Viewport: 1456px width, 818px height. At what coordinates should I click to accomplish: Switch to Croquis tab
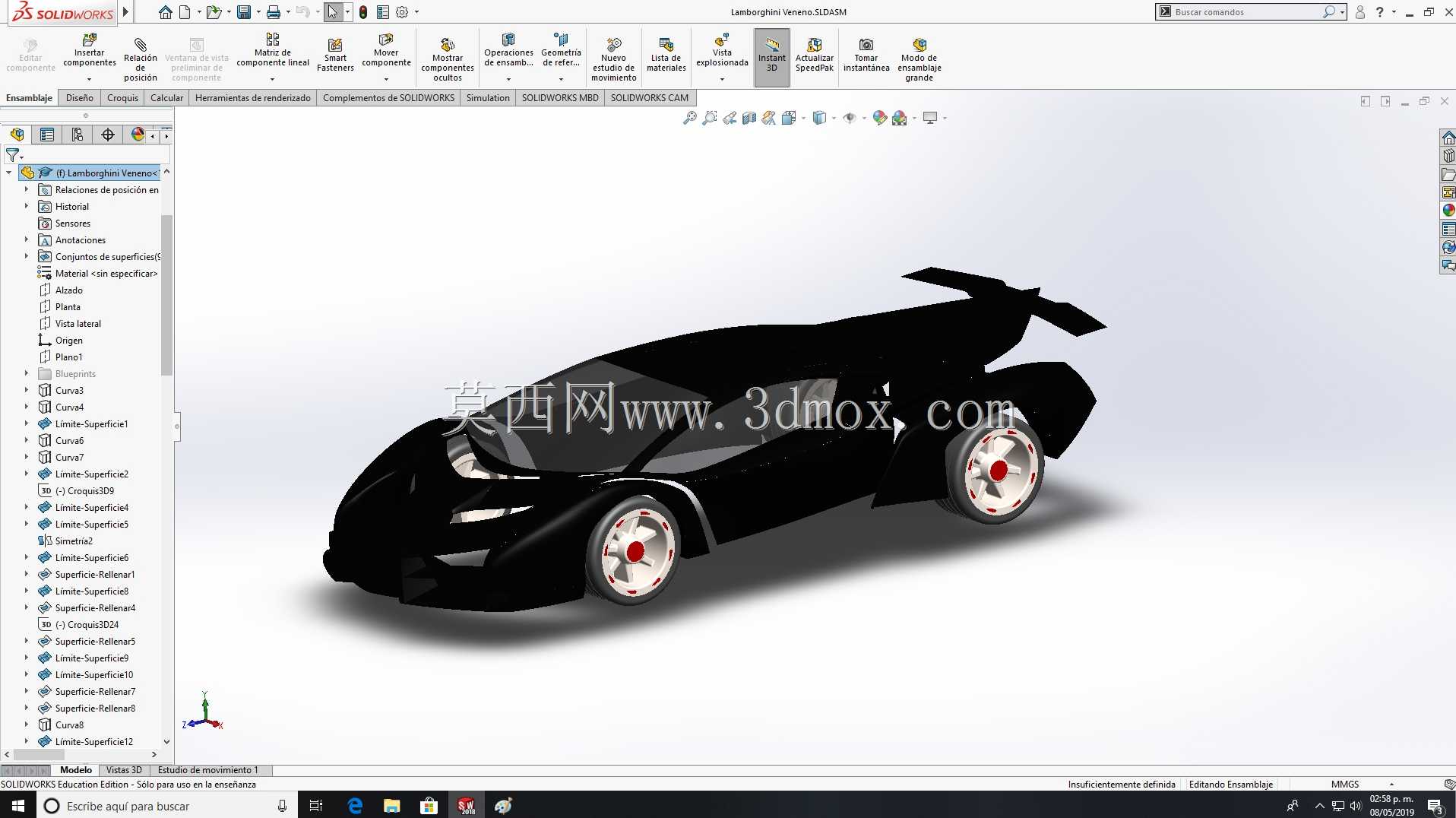point(122,97)
